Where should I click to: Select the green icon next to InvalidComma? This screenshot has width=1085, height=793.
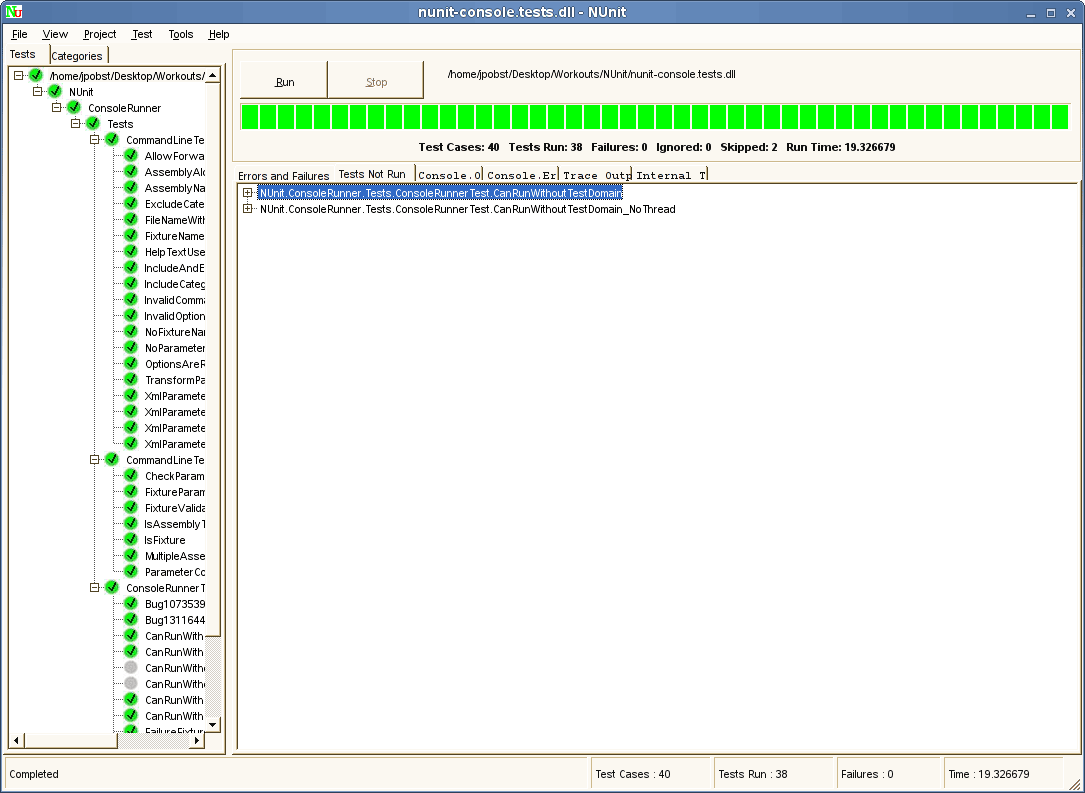pos(131,300)
